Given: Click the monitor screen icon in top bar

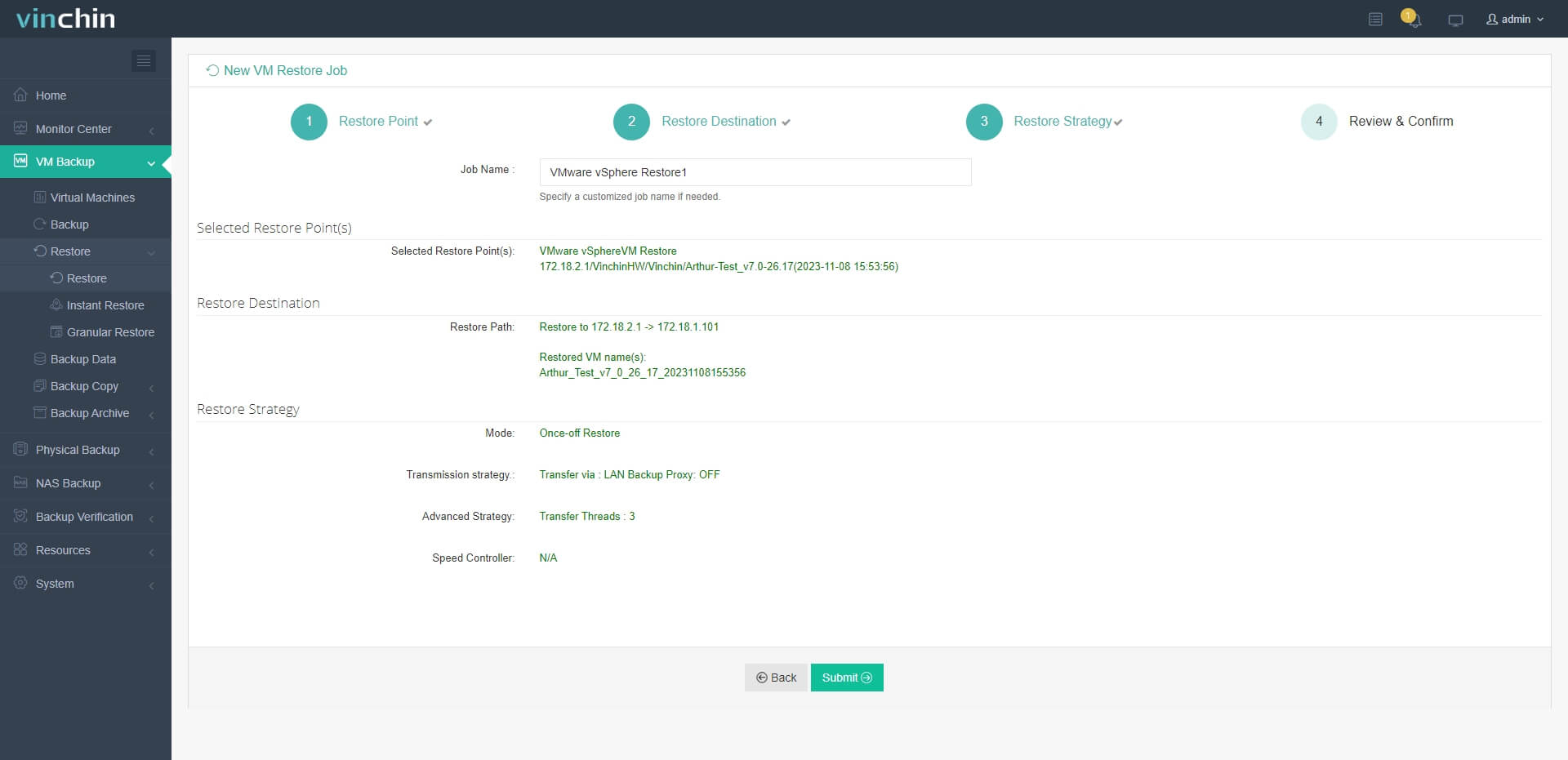Looking at the screenshot, I should pos(1455,20).
